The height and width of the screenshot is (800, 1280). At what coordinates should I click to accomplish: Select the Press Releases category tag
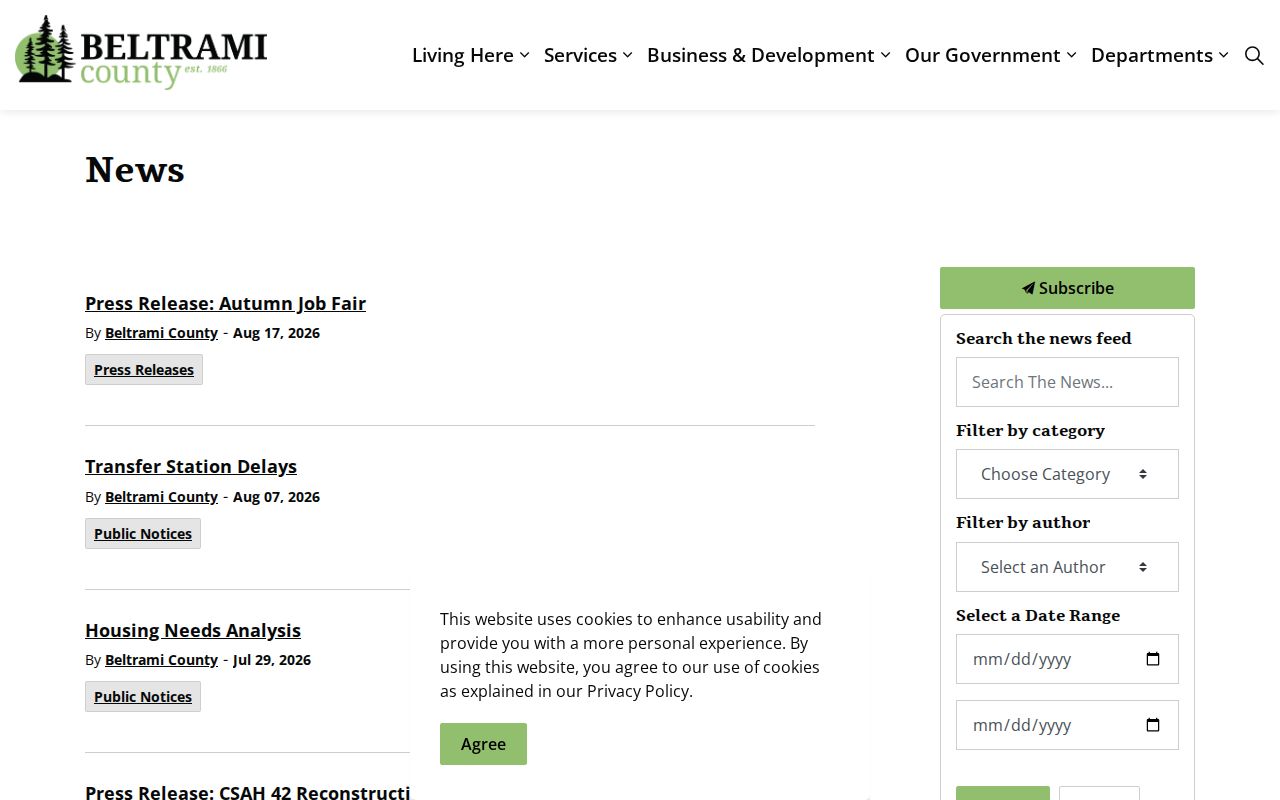pos(144,370)
